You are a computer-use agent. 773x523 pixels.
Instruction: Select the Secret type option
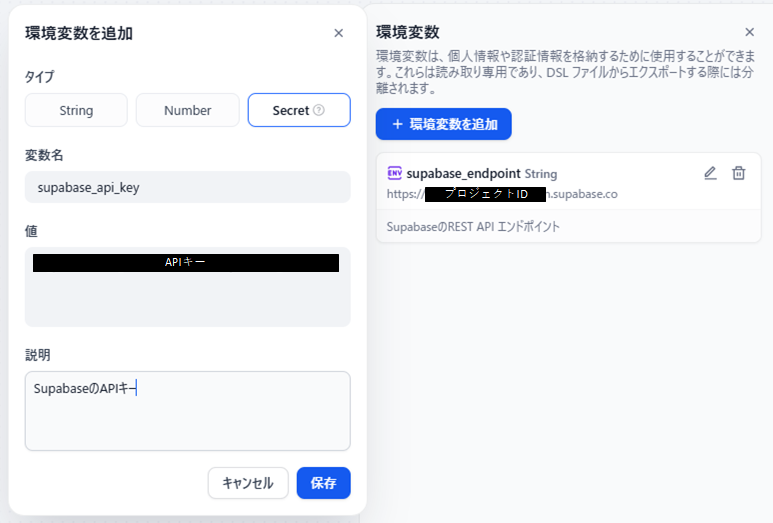tap(291, 110)
